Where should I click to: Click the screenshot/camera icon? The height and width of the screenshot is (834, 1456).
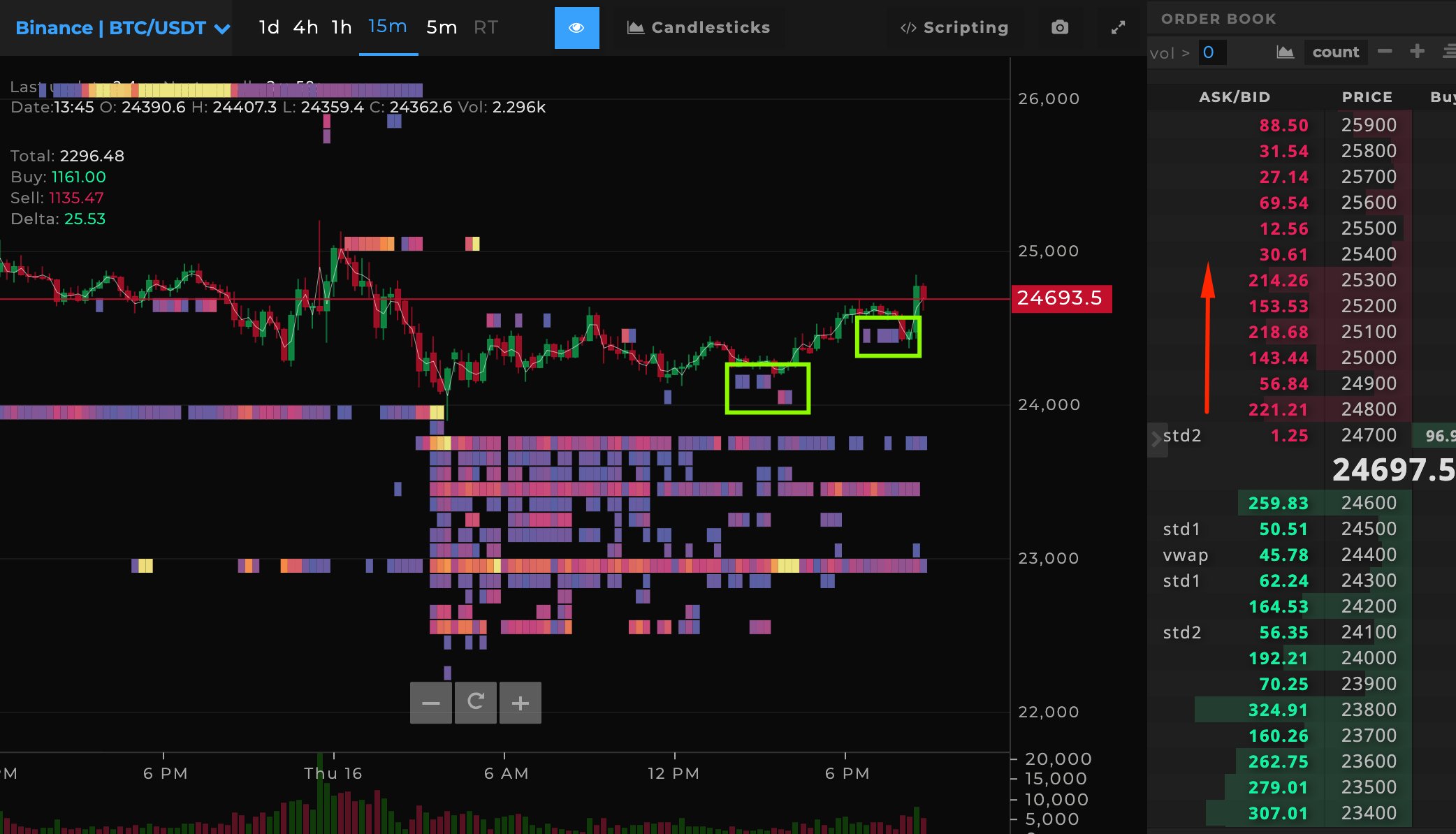1059,28
